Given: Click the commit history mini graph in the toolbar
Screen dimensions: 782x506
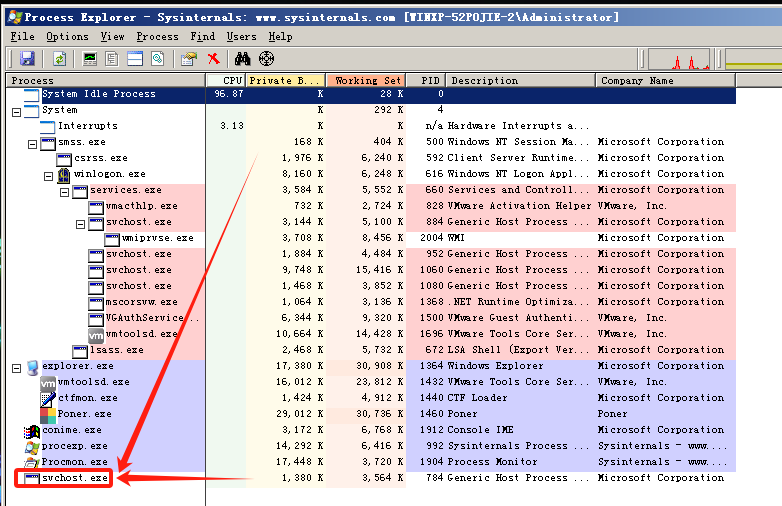Looking at the screenshot, I should 754,59.
